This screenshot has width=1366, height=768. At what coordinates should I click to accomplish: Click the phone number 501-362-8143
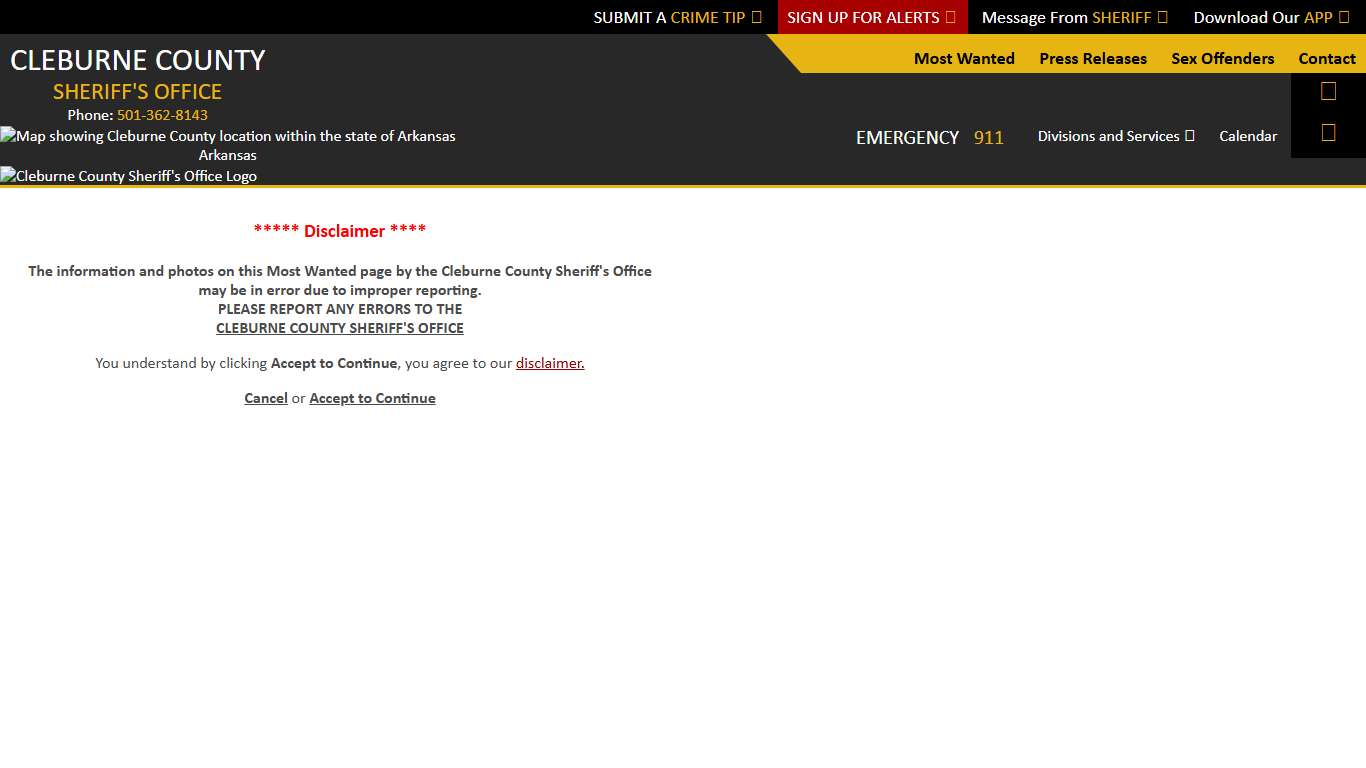coord(162,115)
